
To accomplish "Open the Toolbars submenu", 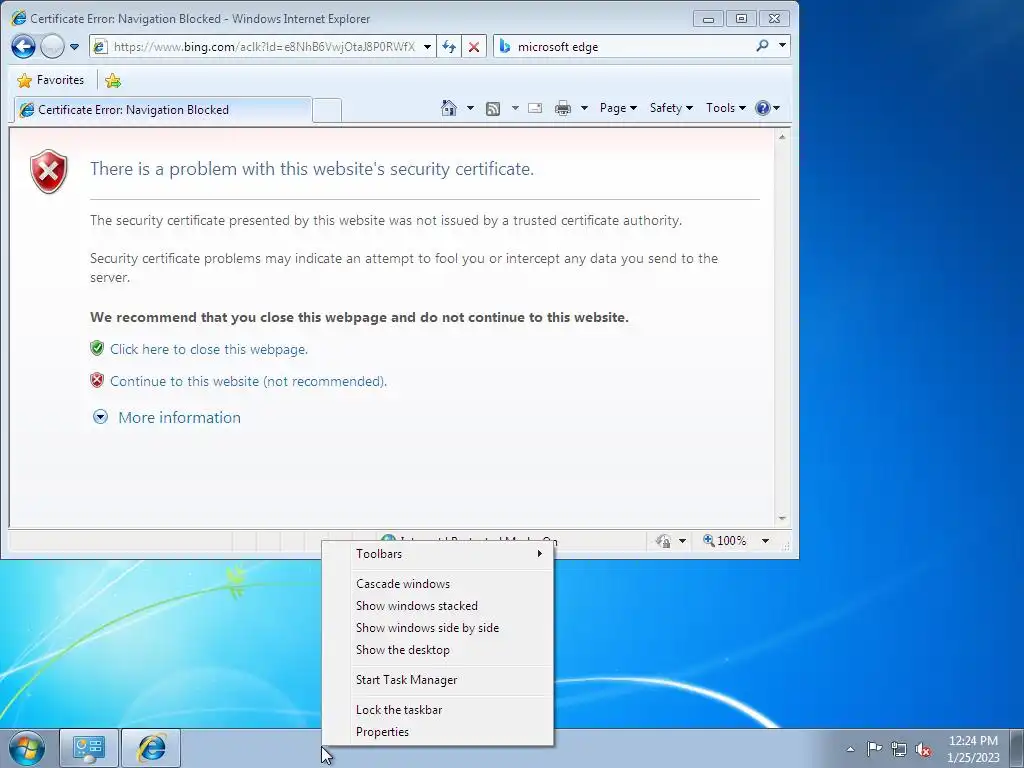I will [x=438, y=554].
